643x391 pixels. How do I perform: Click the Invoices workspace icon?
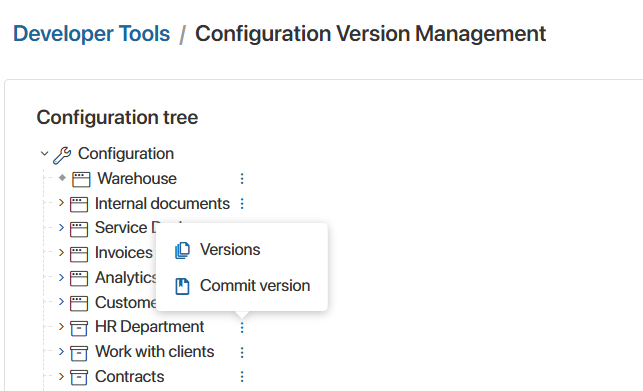(79, 254)
